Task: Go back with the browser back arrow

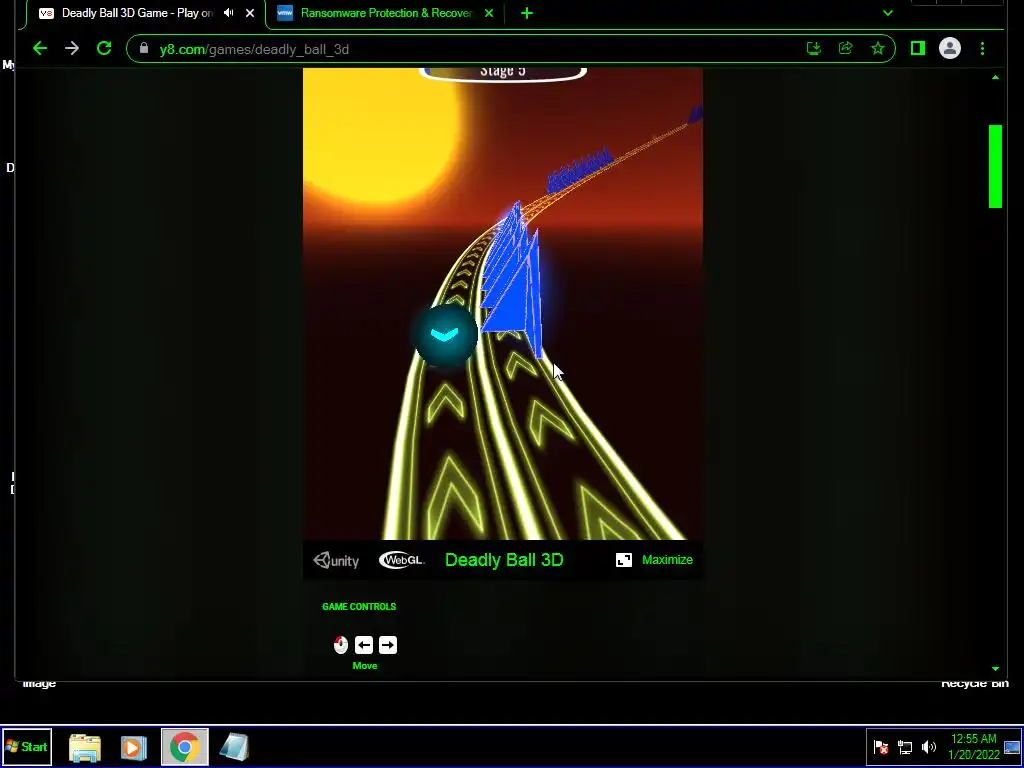Action: coord(40,48)
